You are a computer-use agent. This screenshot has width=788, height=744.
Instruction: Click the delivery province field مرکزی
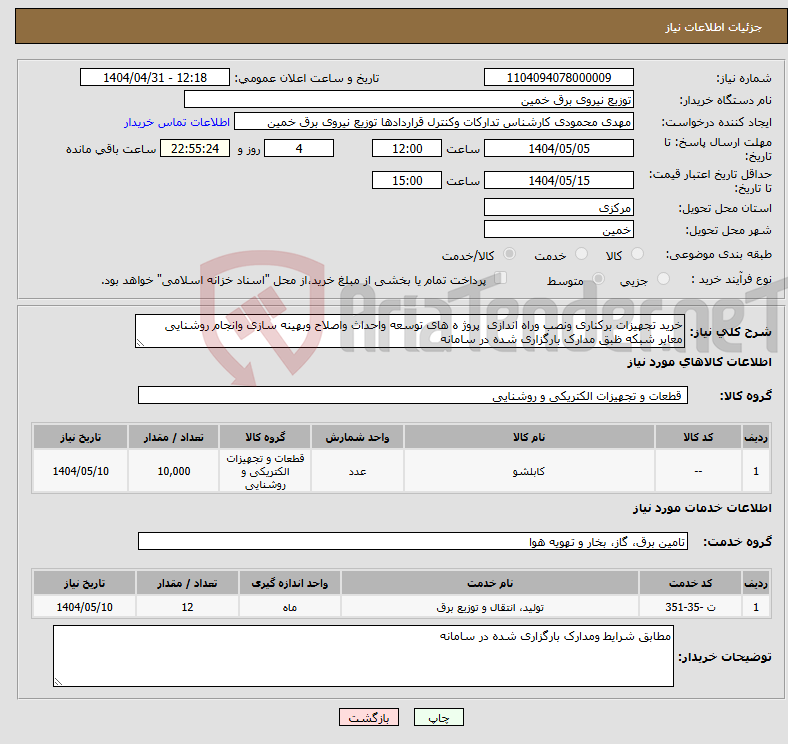pos(558,207)
